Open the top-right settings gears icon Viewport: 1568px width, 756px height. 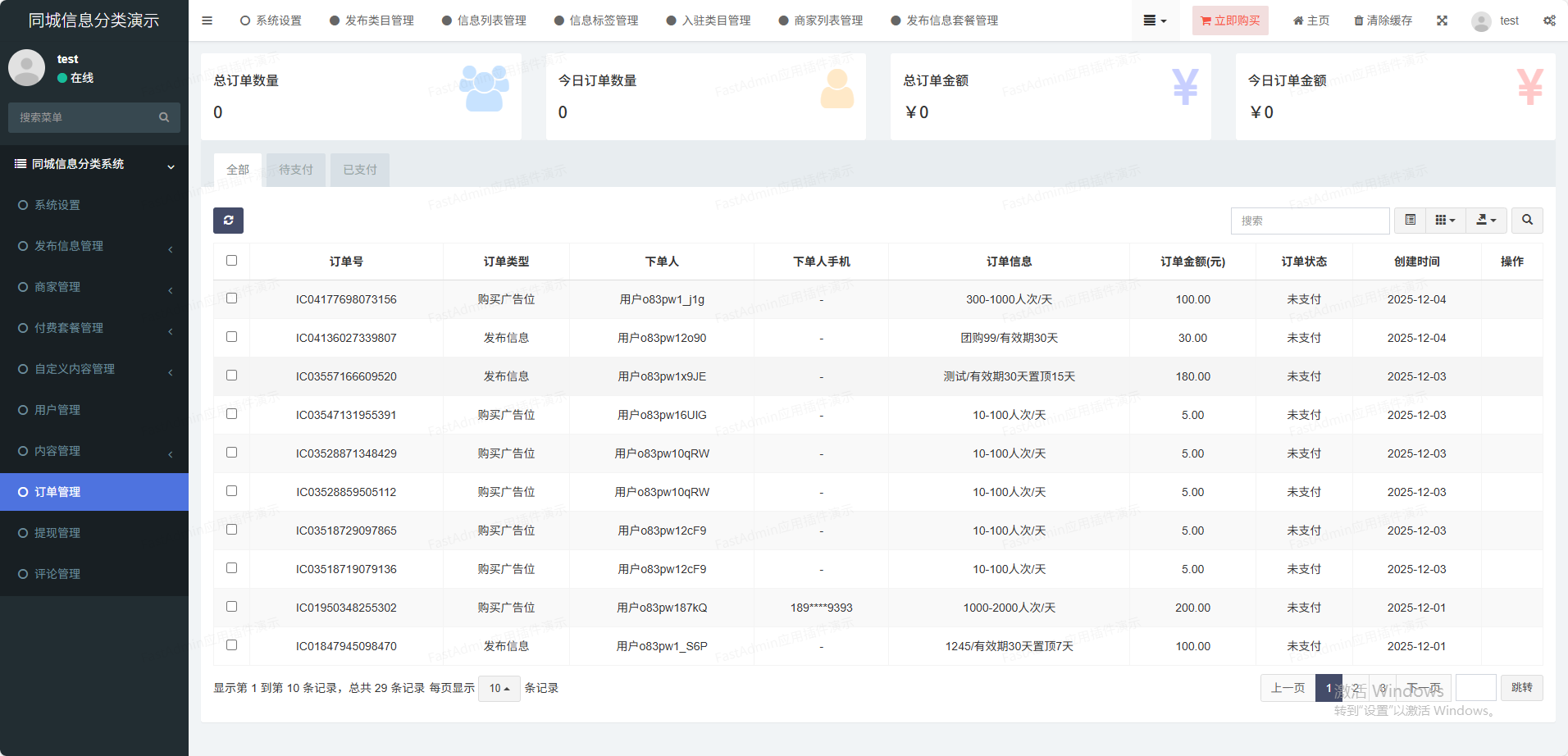click(1548, 20)
